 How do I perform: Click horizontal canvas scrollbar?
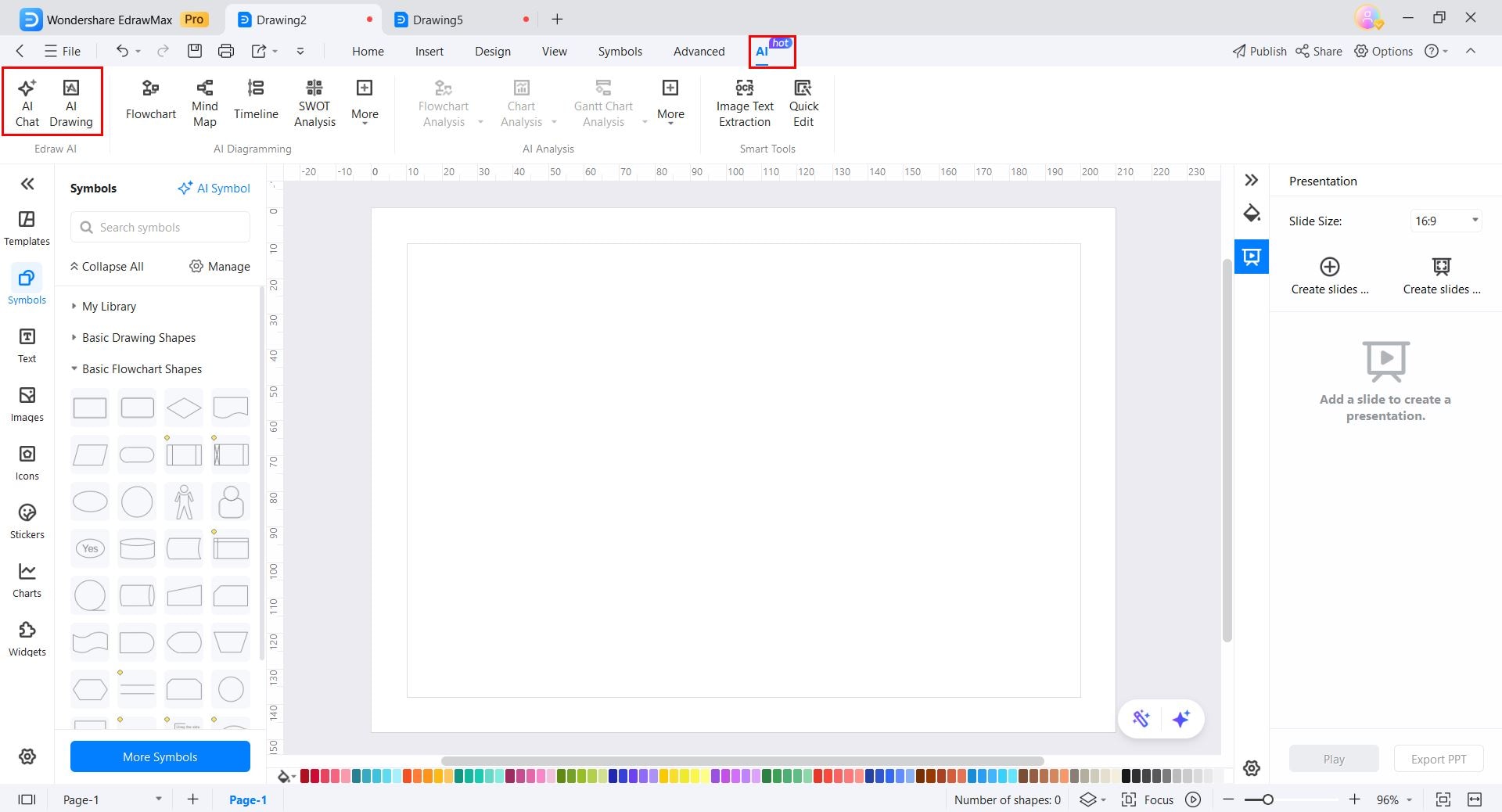pos(742,760)
